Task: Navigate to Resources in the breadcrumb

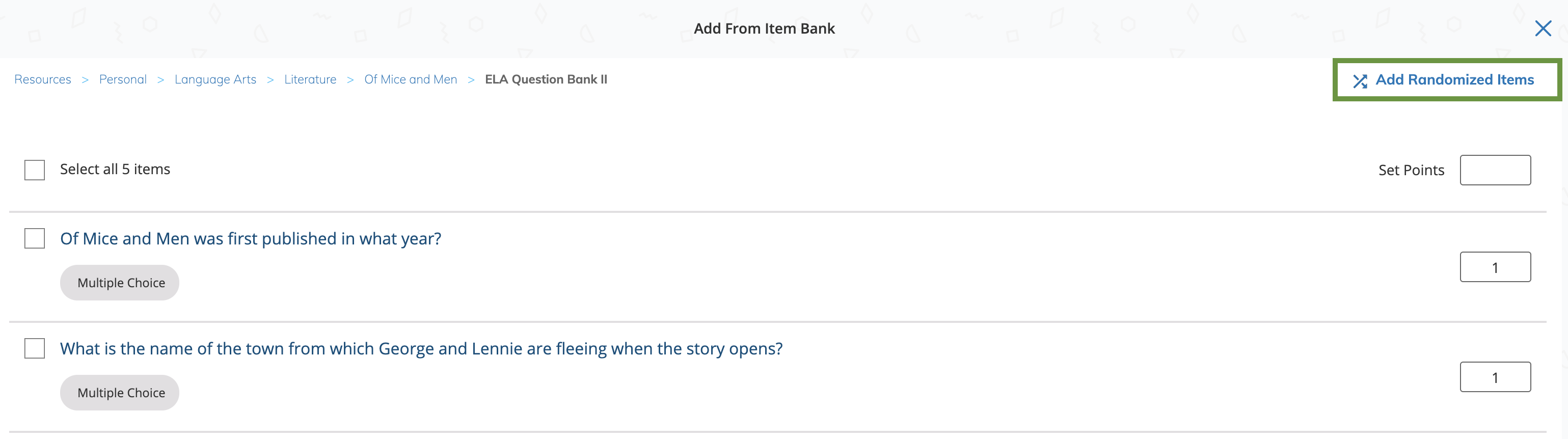Action: [42, 79]
